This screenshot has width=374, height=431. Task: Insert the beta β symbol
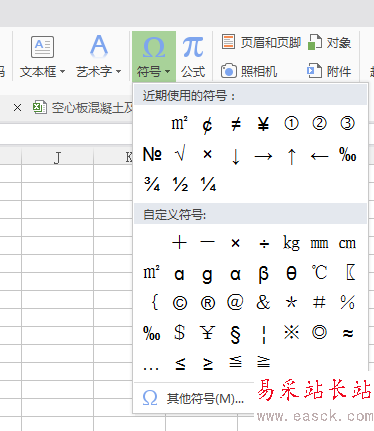coord(263,274)
